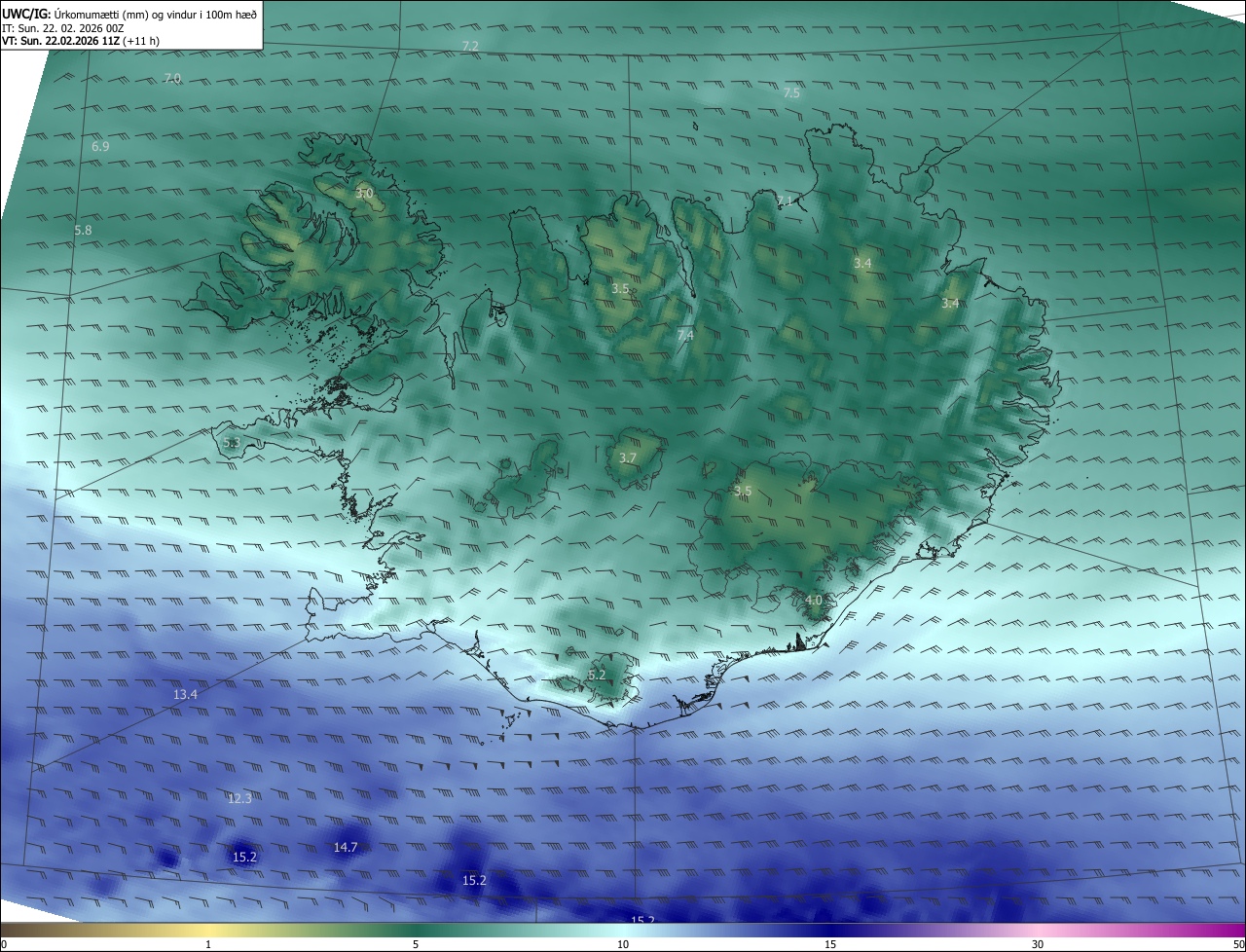Select the 3.7 value on the map
This screenshot has width=1246, height=952.
[628, 458]
